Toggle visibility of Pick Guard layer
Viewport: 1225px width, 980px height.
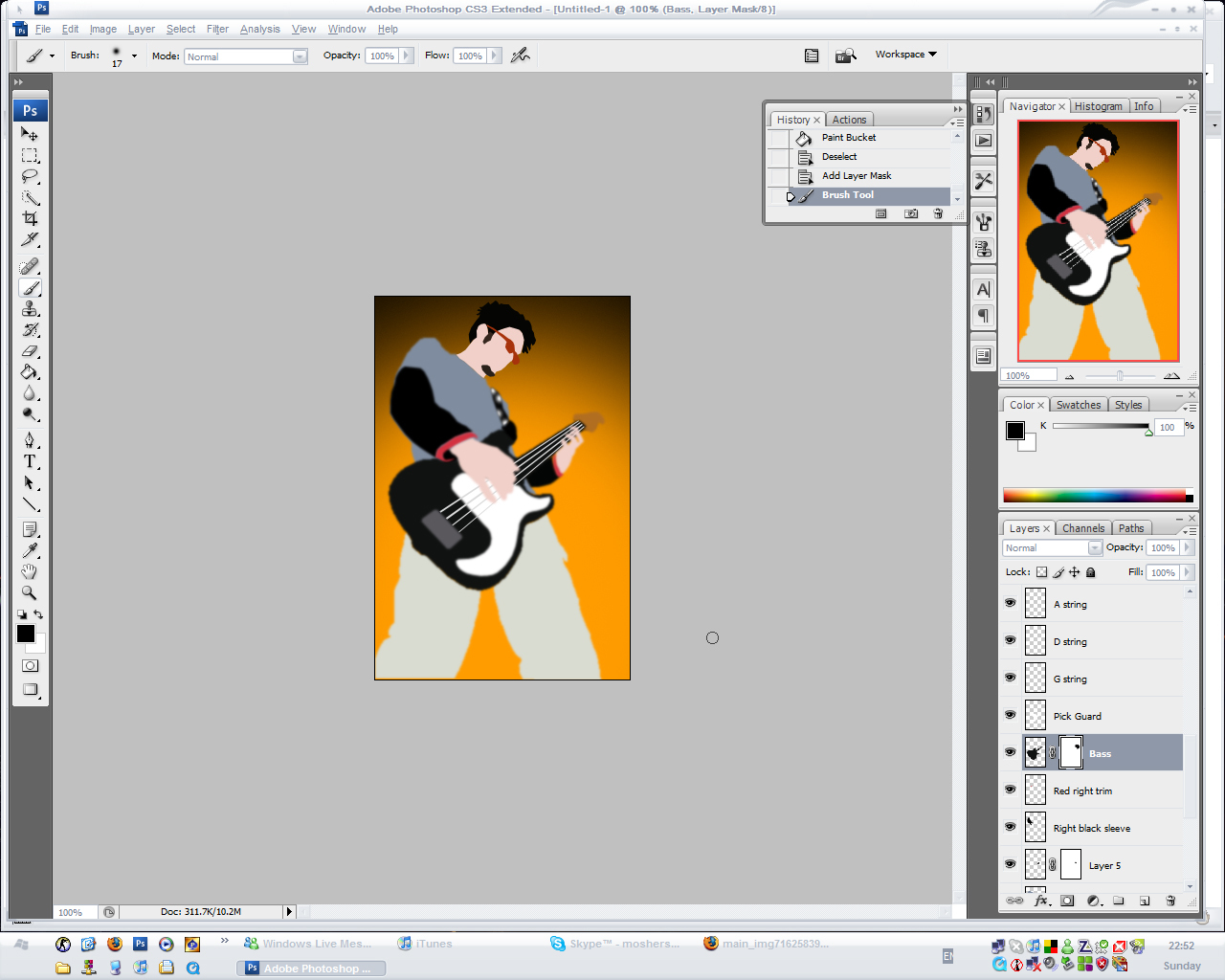[x=1010, y=715]
